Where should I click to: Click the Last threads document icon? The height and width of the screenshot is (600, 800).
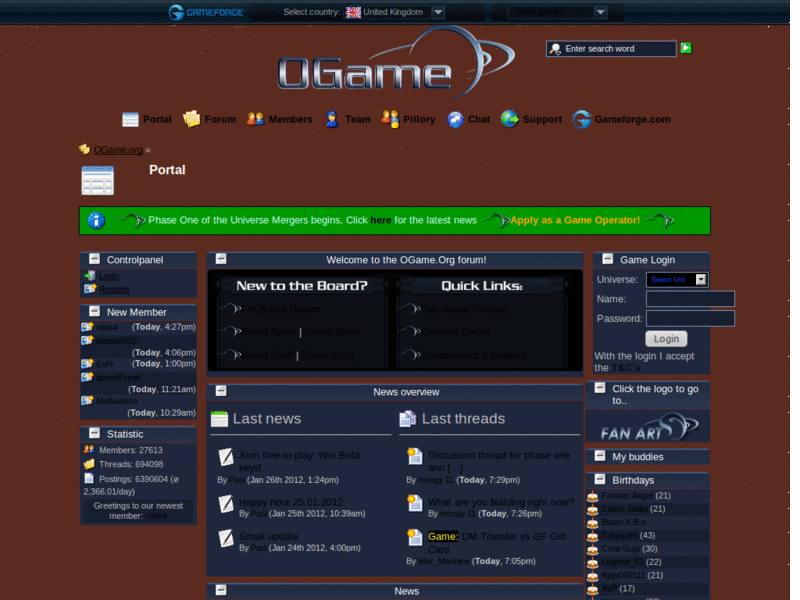click(x=408, y=418)
